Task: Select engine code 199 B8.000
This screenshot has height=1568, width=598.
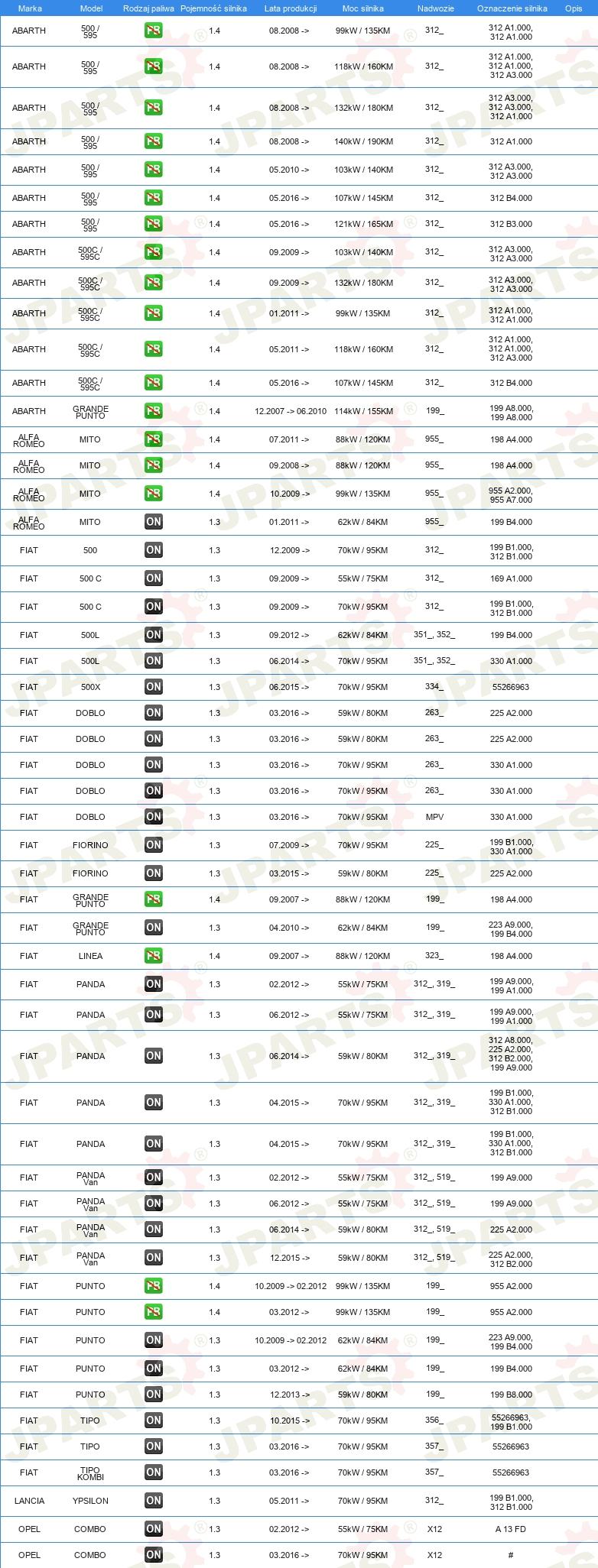Action: click(x=511, y=1395)
